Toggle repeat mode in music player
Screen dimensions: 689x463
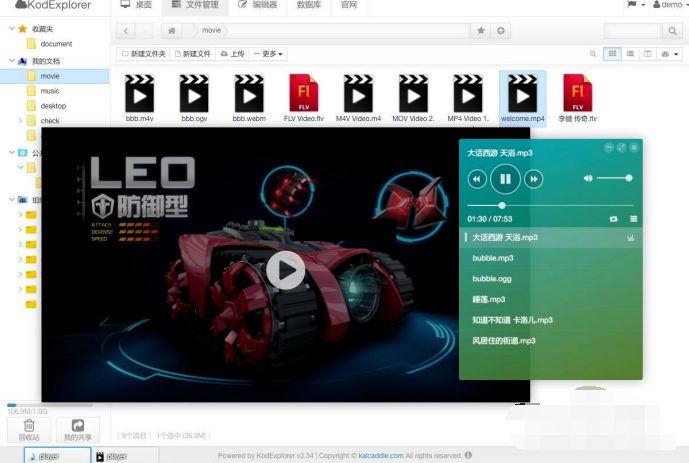click(613, 219)
